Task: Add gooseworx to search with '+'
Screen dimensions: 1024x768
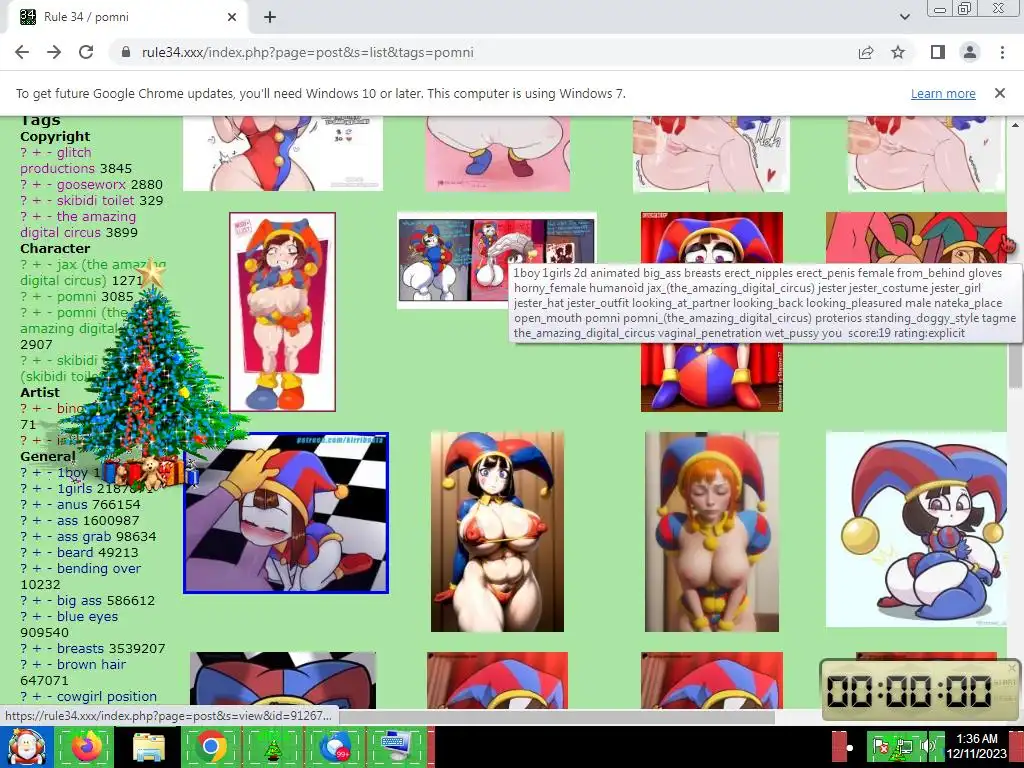Action: [37, 184]
